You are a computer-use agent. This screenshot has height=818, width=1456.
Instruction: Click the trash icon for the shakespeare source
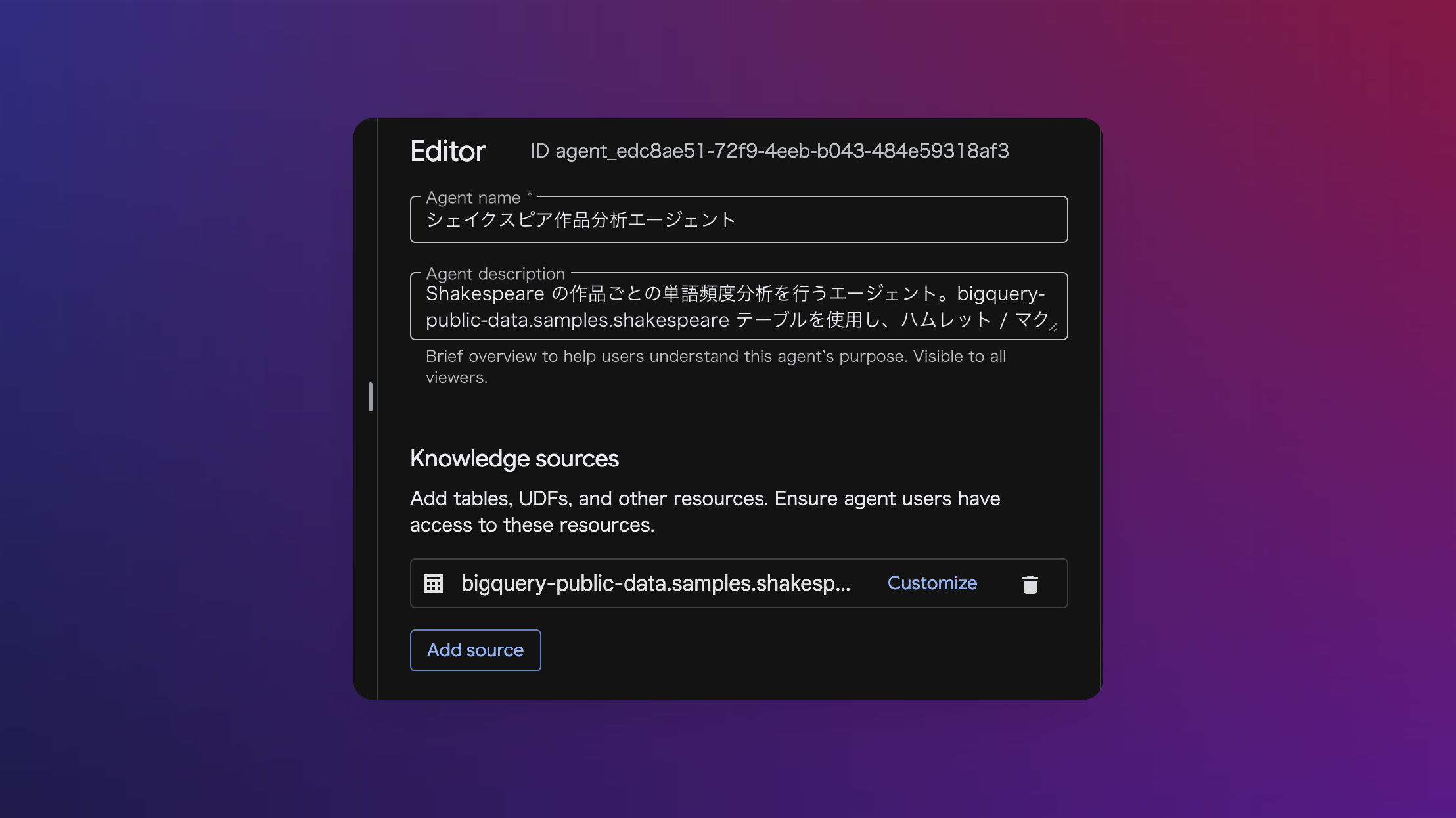(1030, 584)
